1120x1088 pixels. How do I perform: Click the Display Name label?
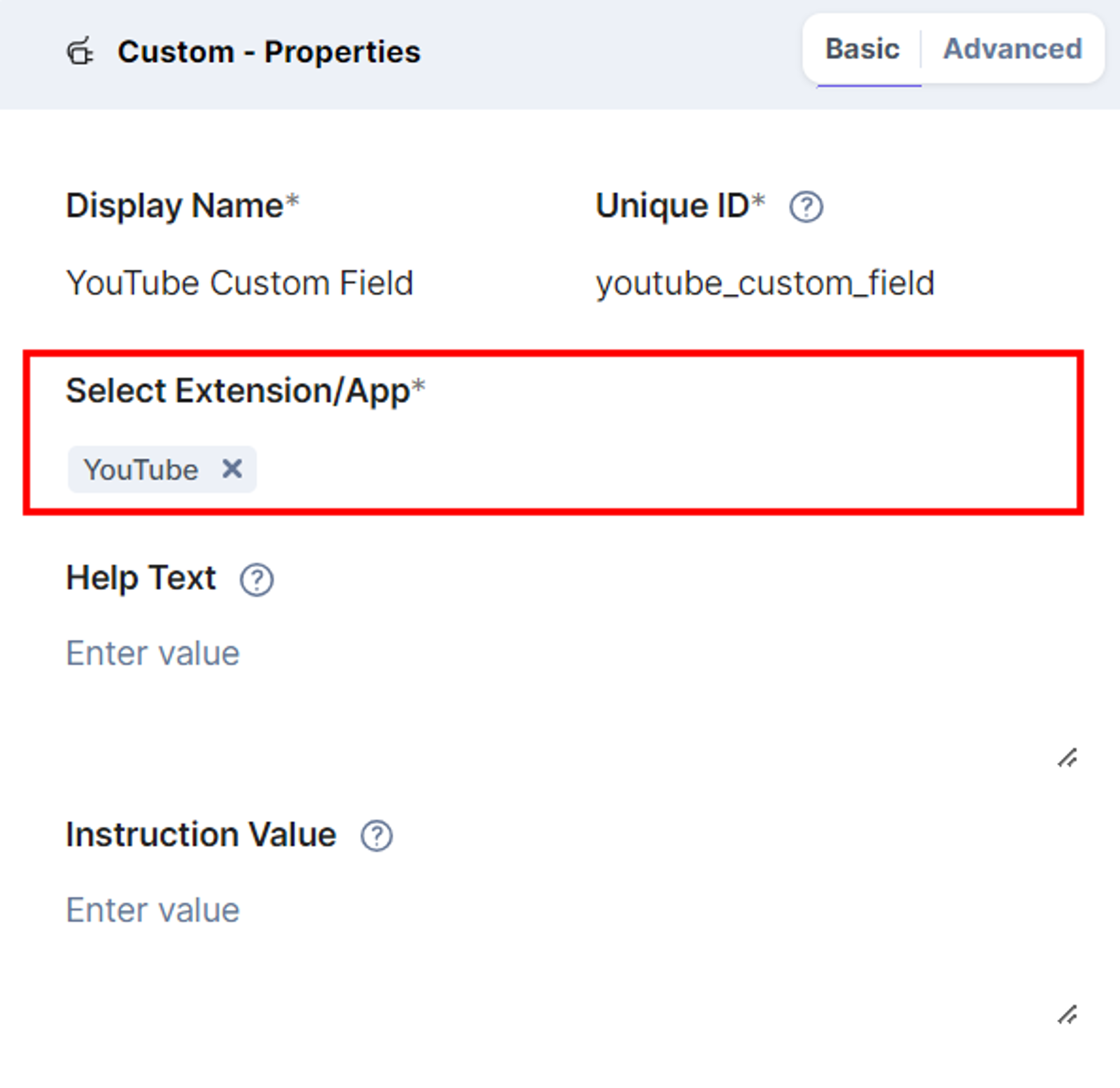click(183, 206)
